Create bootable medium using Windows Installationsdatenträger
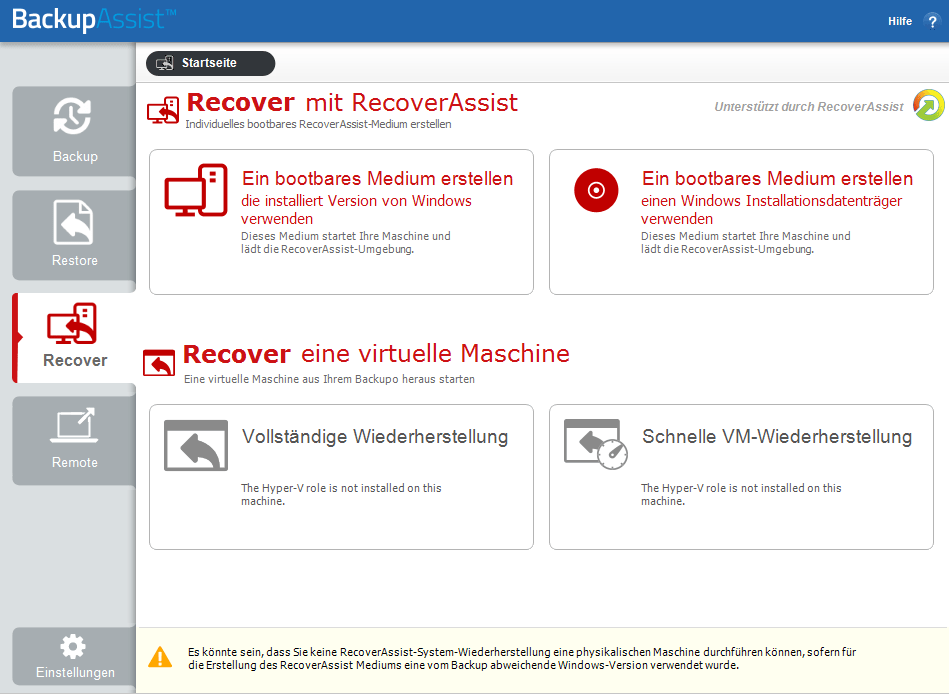Screen dimensions: 949x694 tap(741, 222)
